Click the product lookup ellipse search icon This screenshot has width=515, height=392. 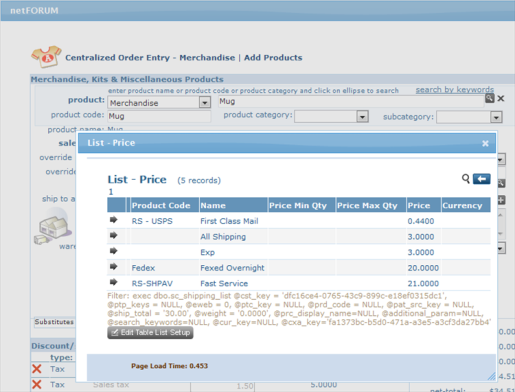click(x=489, y=98)
